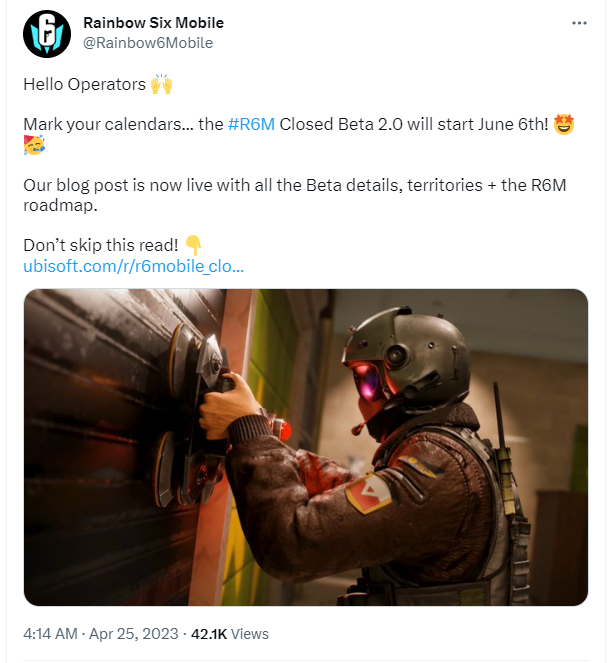This screenshot has width=608, height=663.
Task: Click the "Hello Operators" greeting text
Action: tap(84, 85)
